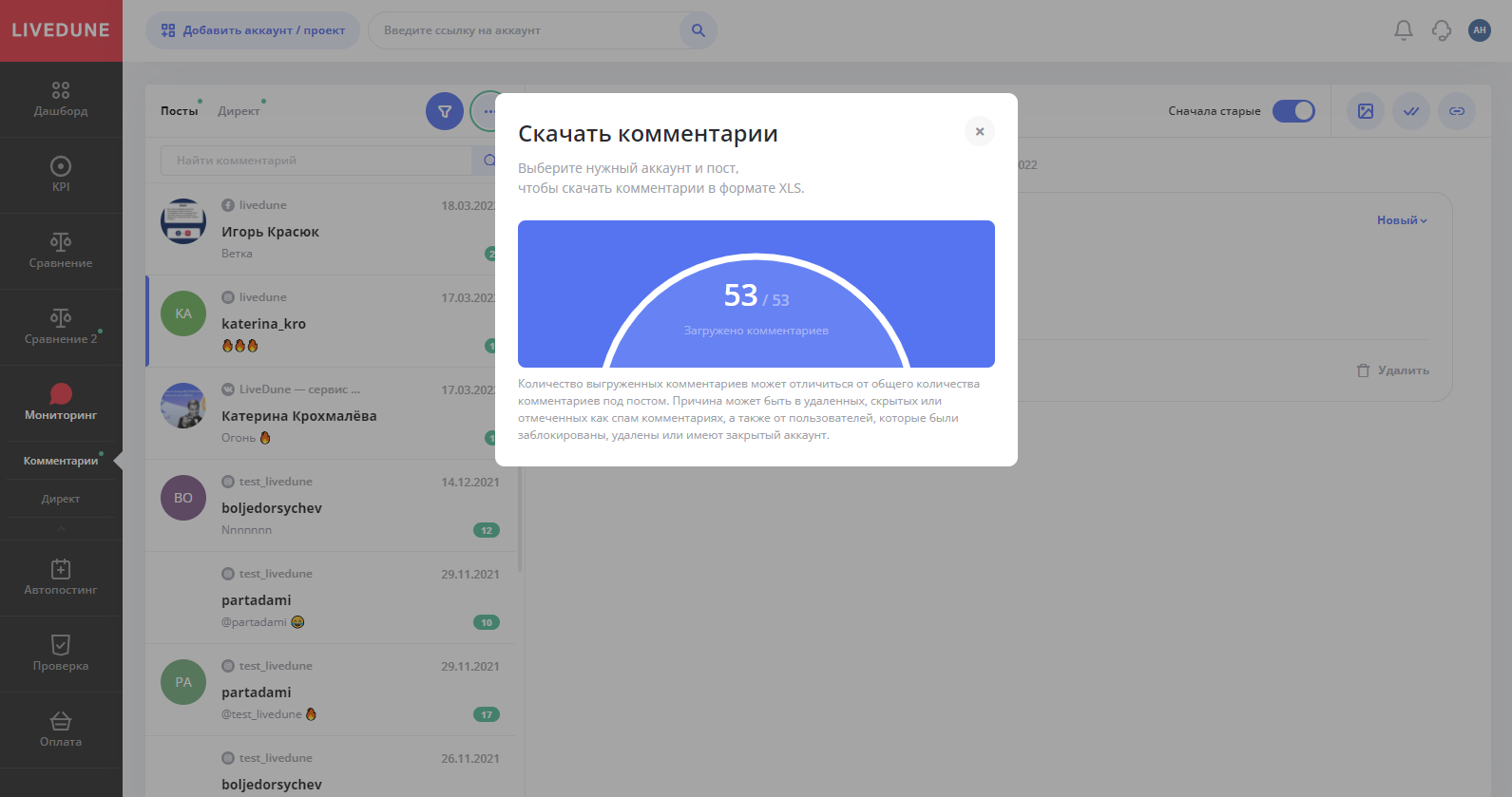Screen dimensions: 1512x797
Task: Click the notifications bell icon
Action: (x=1403, y=30)
